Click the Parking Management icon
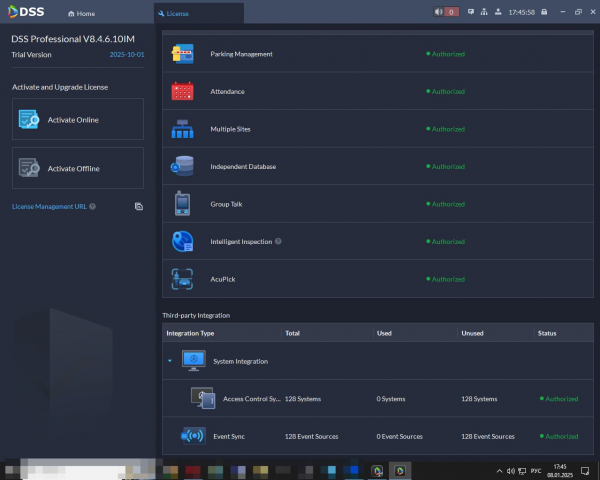Viewport: 600px width, 480px height. click(x=183, y=54)
